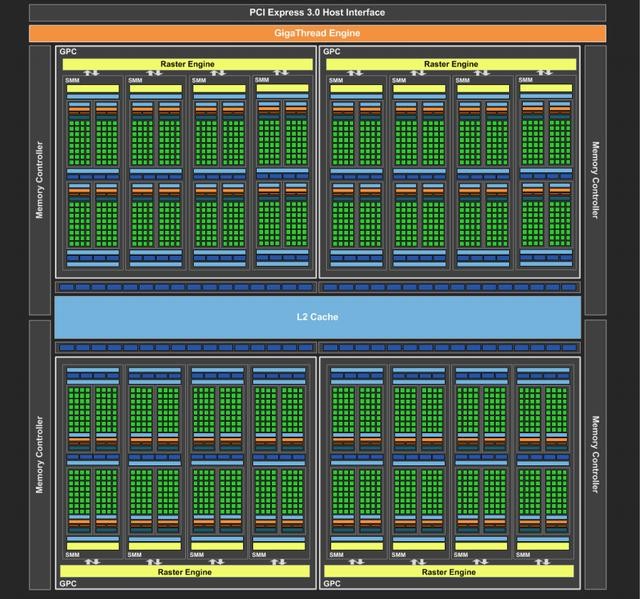This screenshot has width=640, height=599.
Task: Click the GPC label of the bottom-right cluster
Action: [x=331, y=583]
